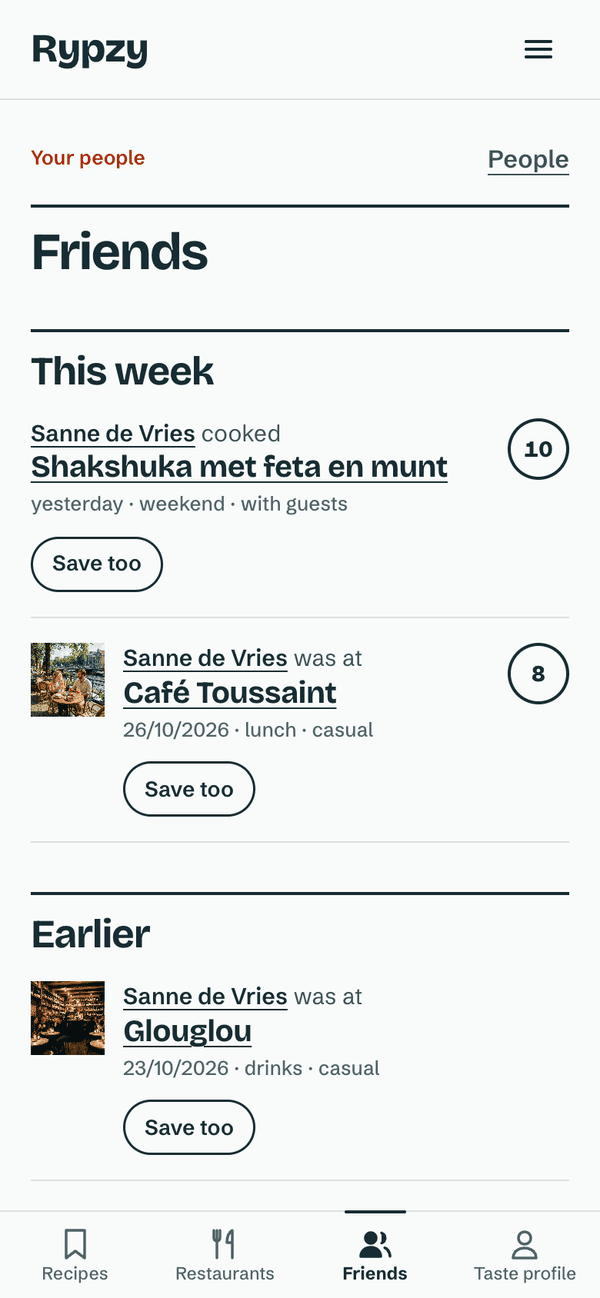Screen dimensions: 600x1298
Task: Click the score 10 circle badge
Action: [x=538, y=449]
